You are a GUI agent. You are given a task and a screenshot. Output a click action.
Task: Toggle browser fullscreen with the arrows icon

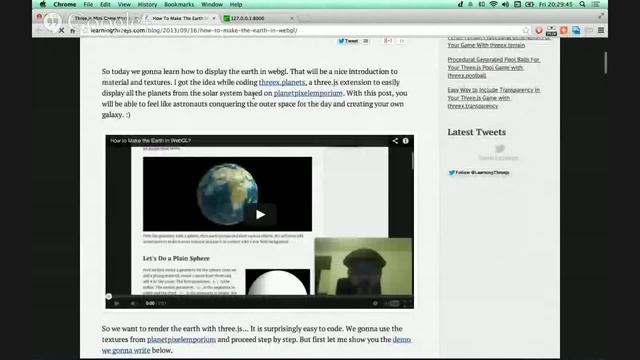[x=601, y=16]
